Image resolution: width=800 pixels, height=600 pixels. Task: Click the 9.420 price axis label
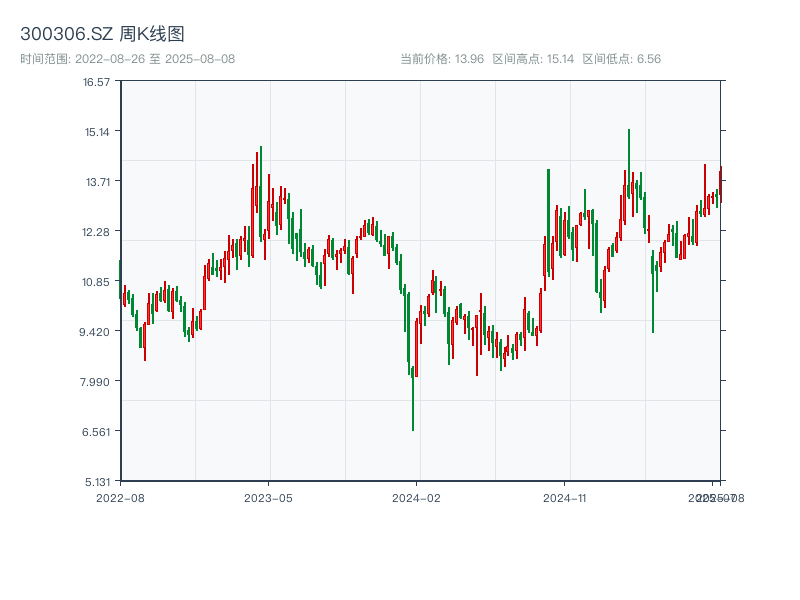coord(97,332)
